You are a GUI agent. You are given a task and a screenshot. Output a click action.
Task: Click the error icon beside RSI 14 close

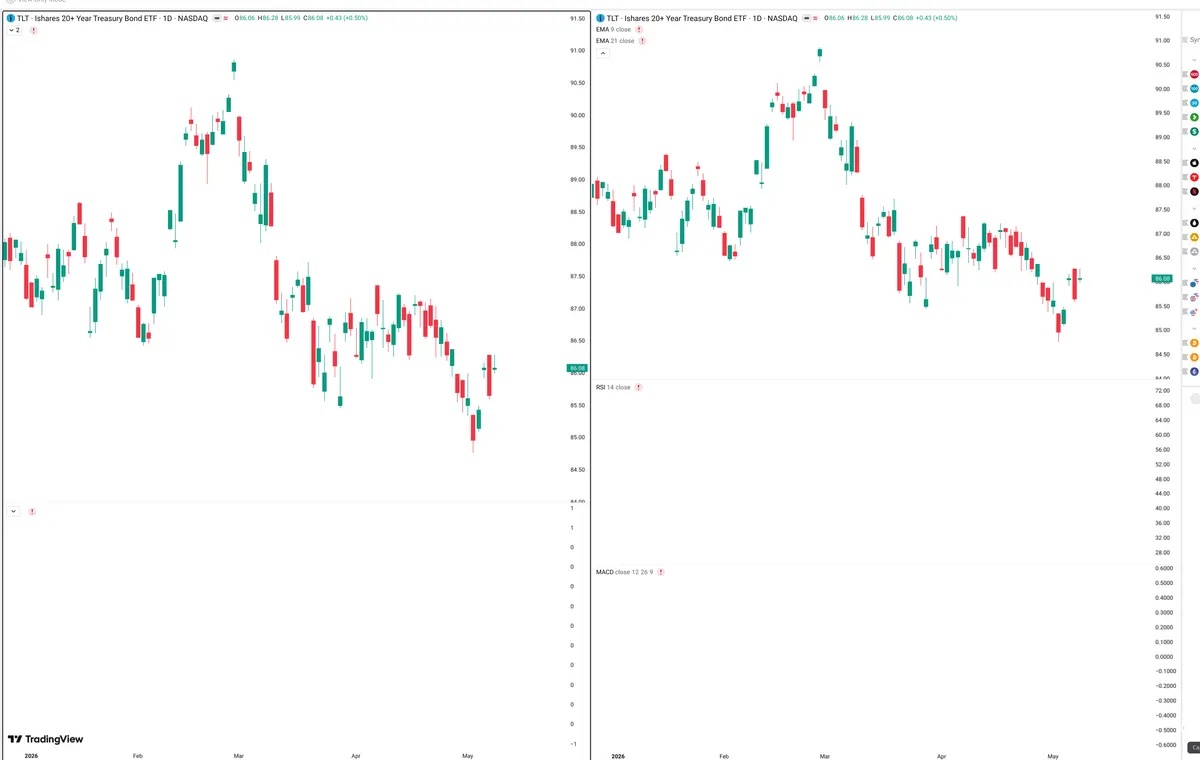[x=639, y=387]
